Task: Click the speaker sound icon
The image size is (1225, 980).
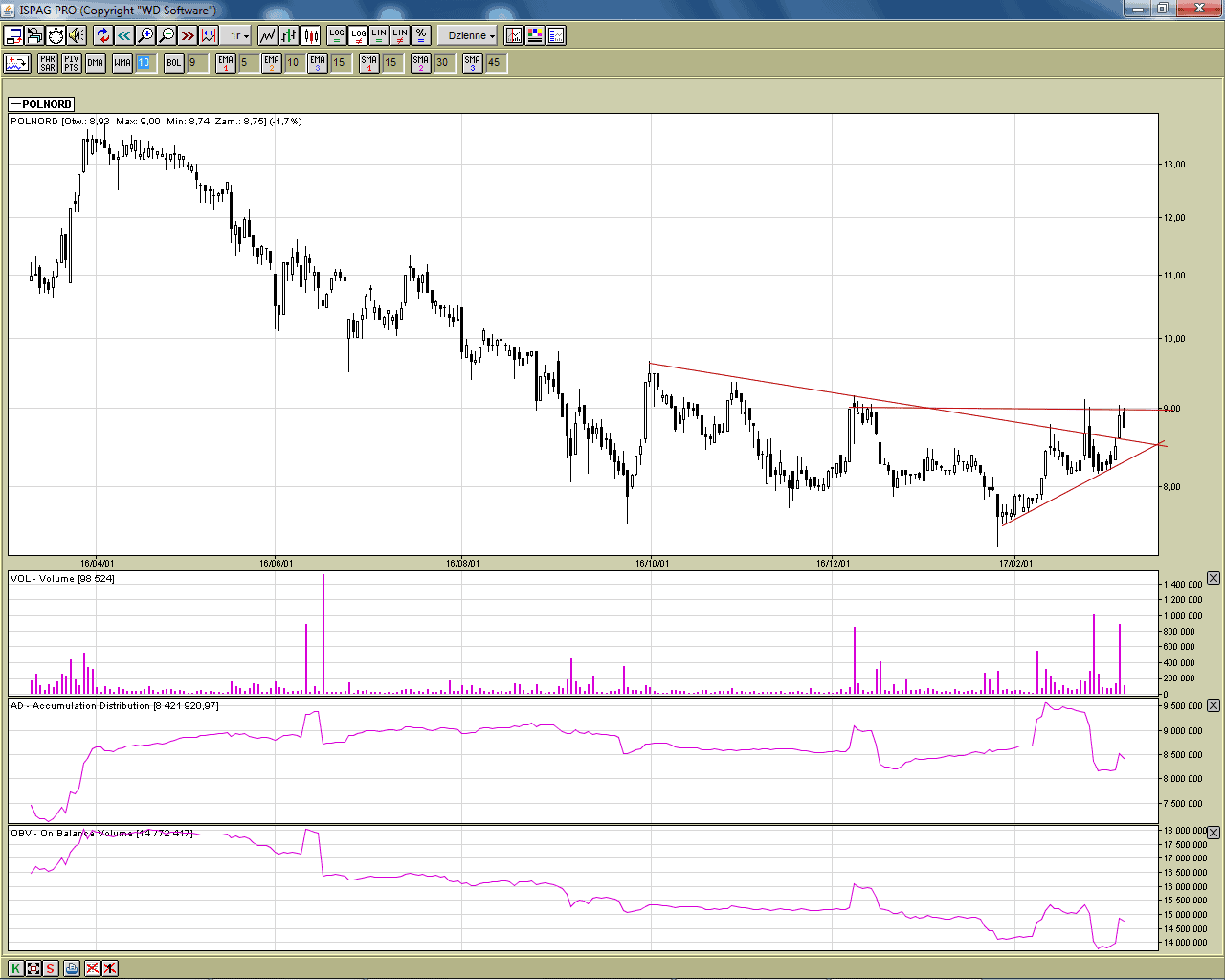Action: pyautogui.click(x=77, y=35)
